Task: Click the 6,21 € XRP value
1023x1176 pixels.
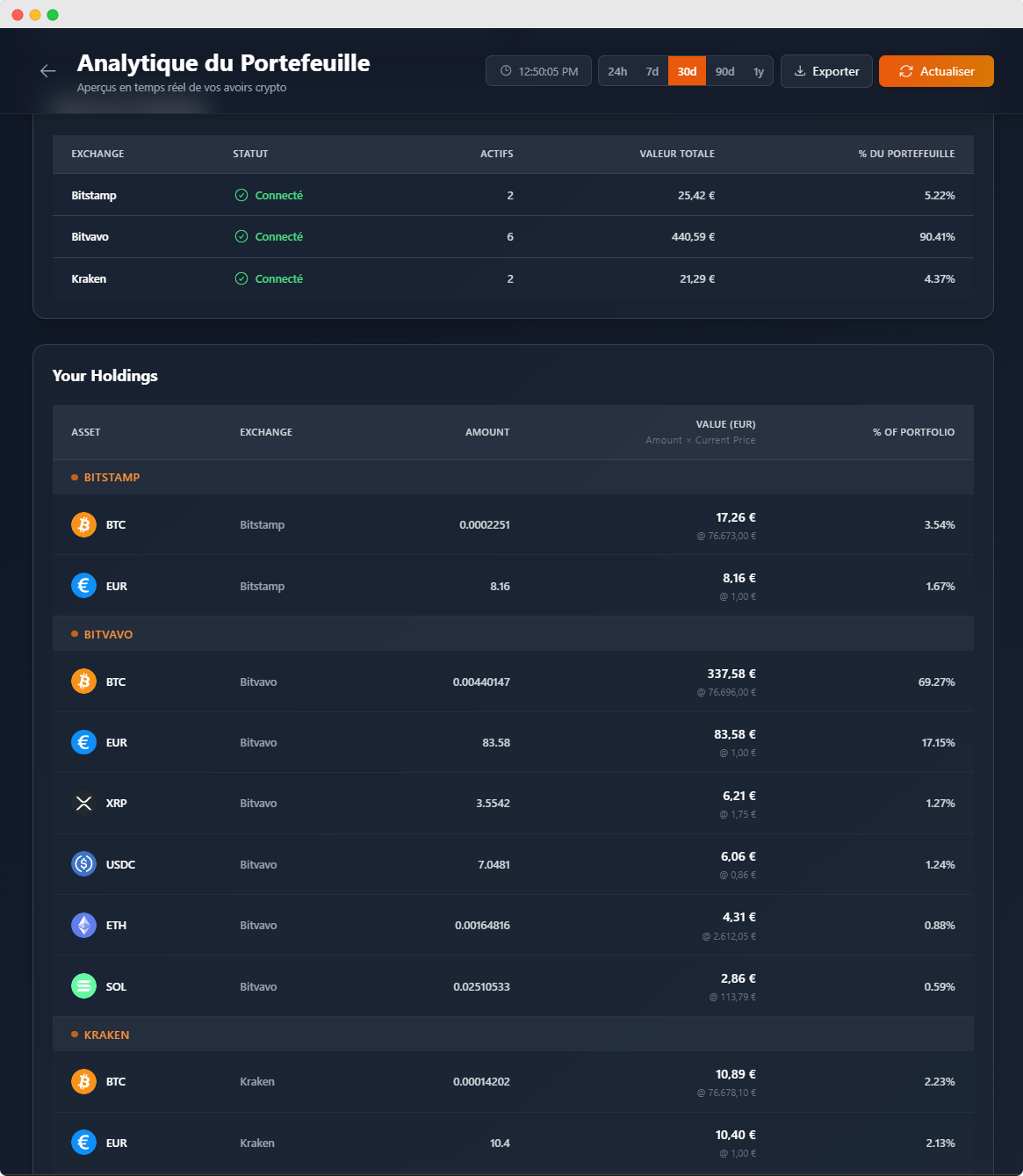Action: point(739,796)
